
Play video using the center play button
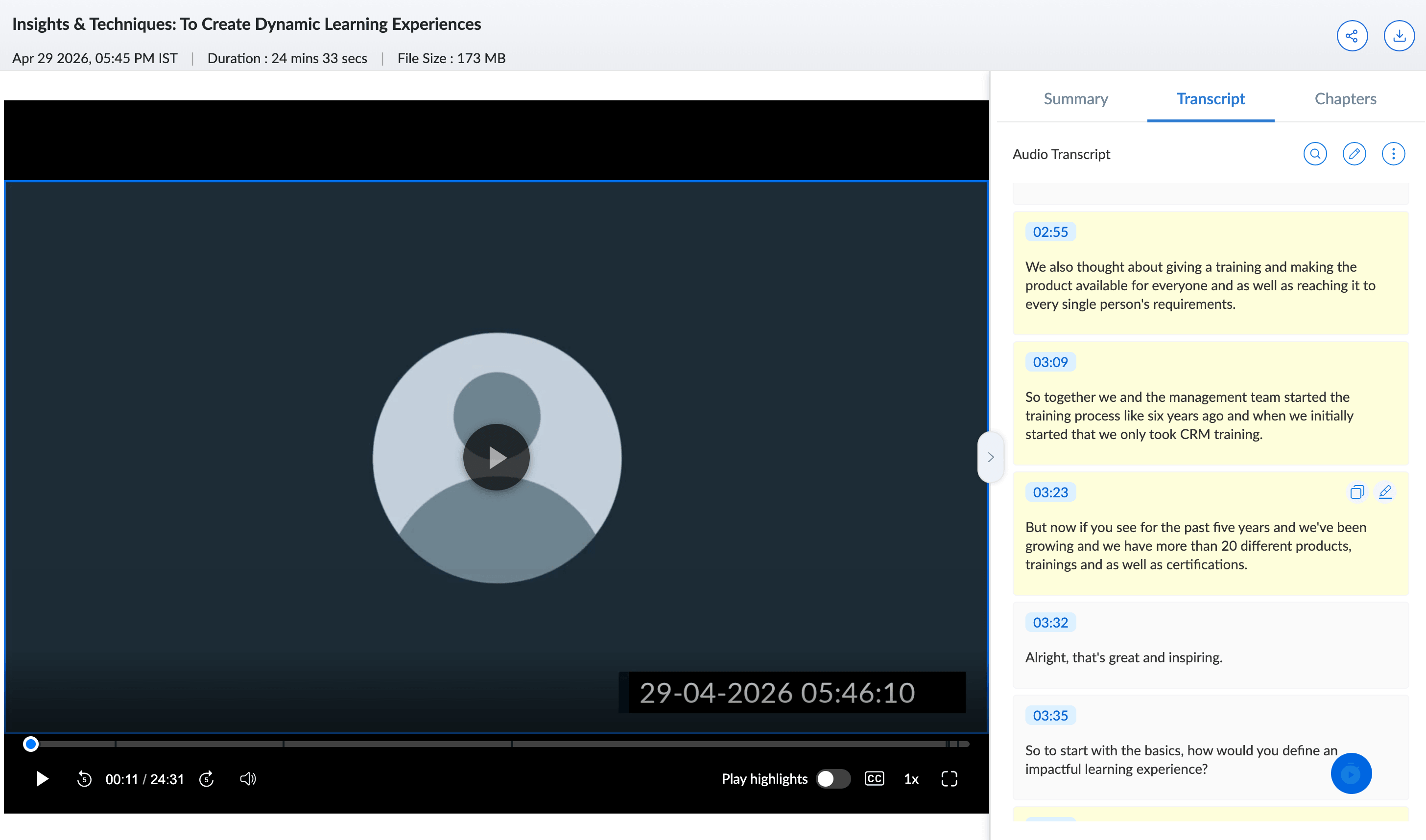(497, 457)
